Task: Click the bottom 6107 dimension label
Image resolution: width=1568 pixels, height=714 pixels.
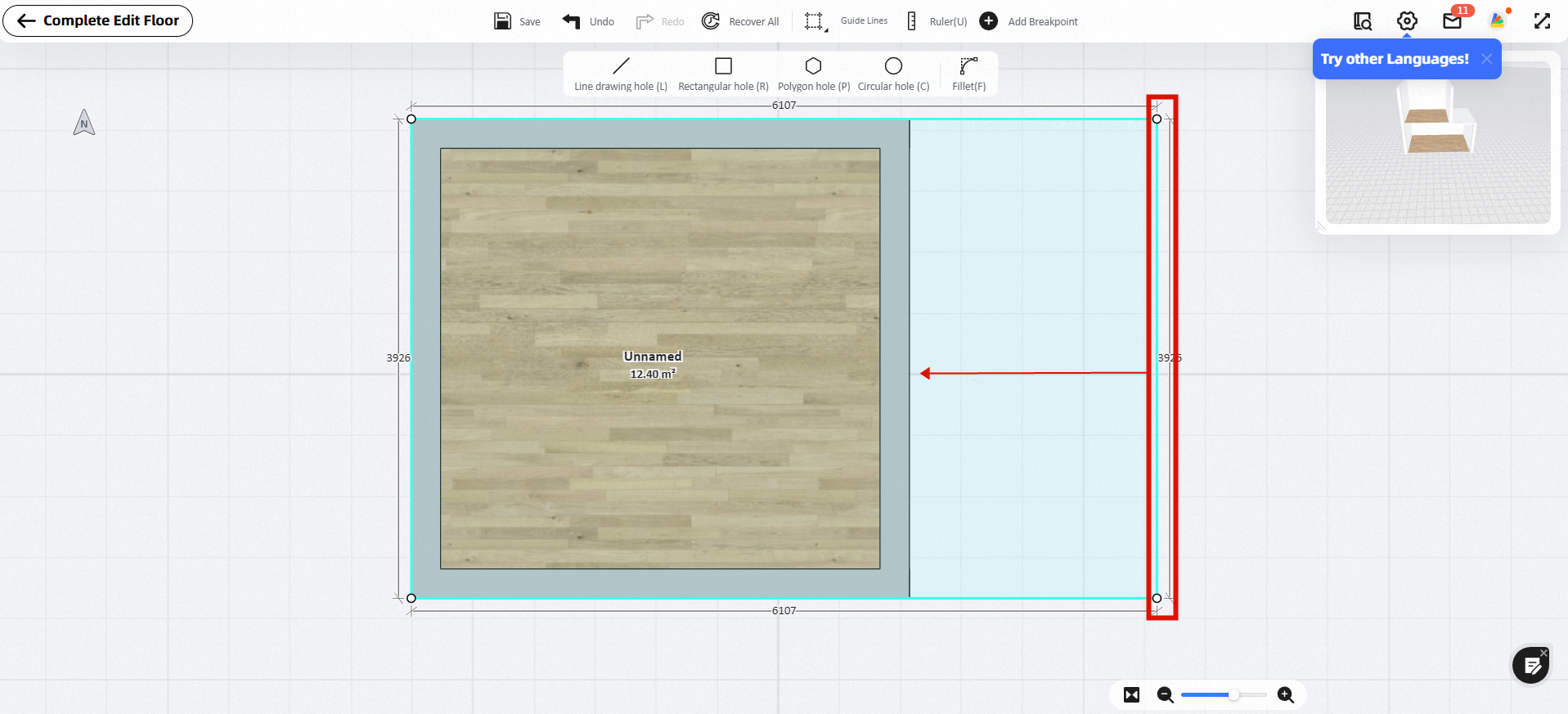Action: click(784, 611)
